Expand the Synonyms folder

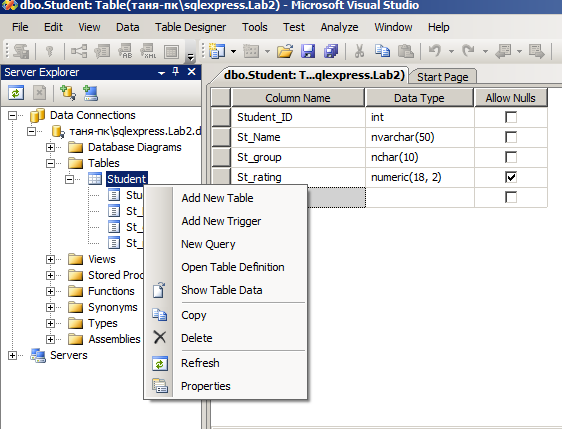point(51,308)
